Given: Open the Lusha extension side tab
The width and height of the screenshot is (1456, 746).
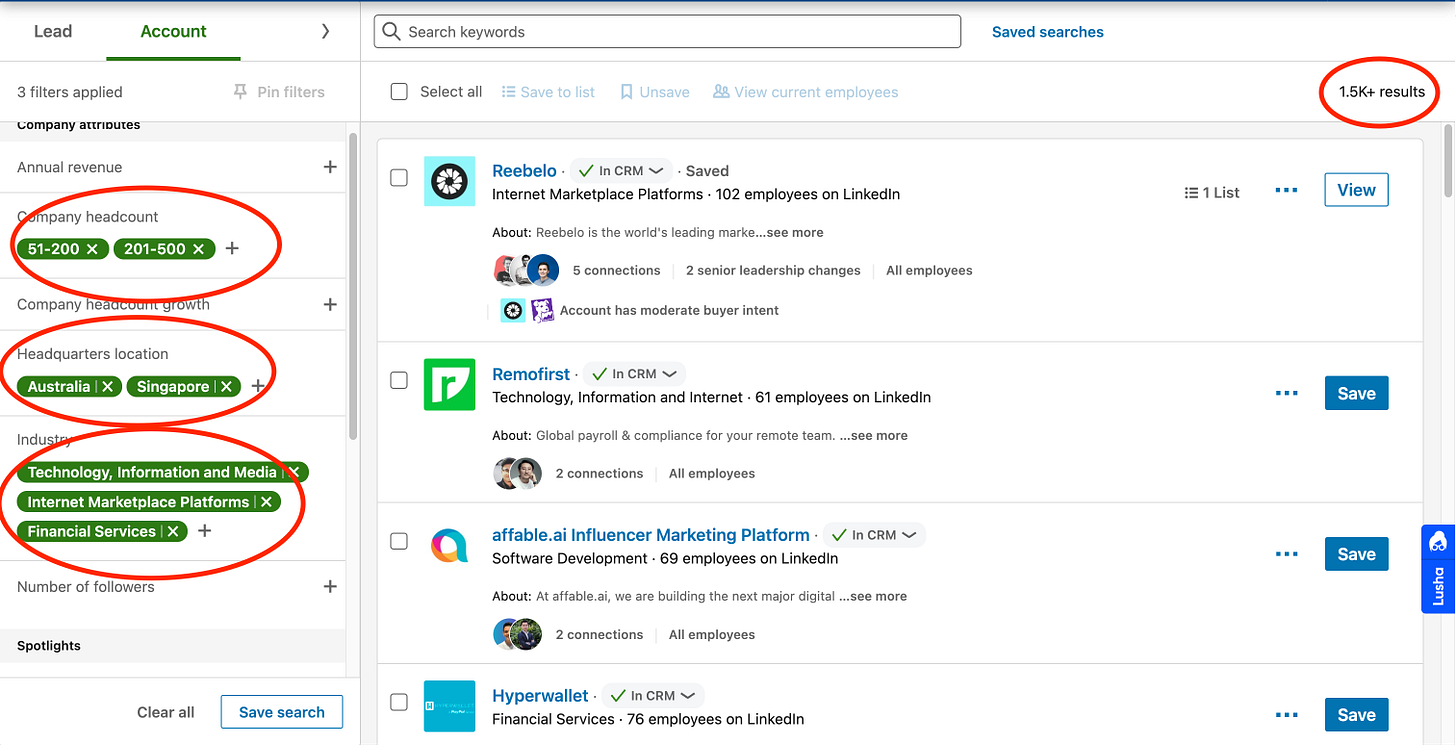Looking at the screenshot, I should (1438, 569).
